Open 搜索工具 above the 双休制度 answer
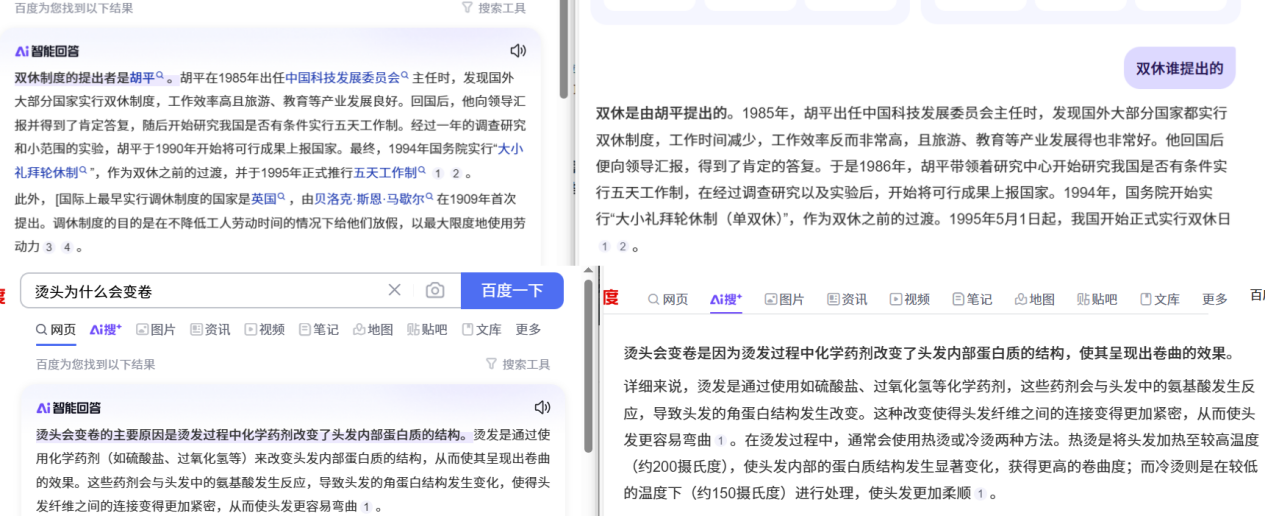Image resolution: width=1265 pixels, height=516 pixels. click(494, 8)
